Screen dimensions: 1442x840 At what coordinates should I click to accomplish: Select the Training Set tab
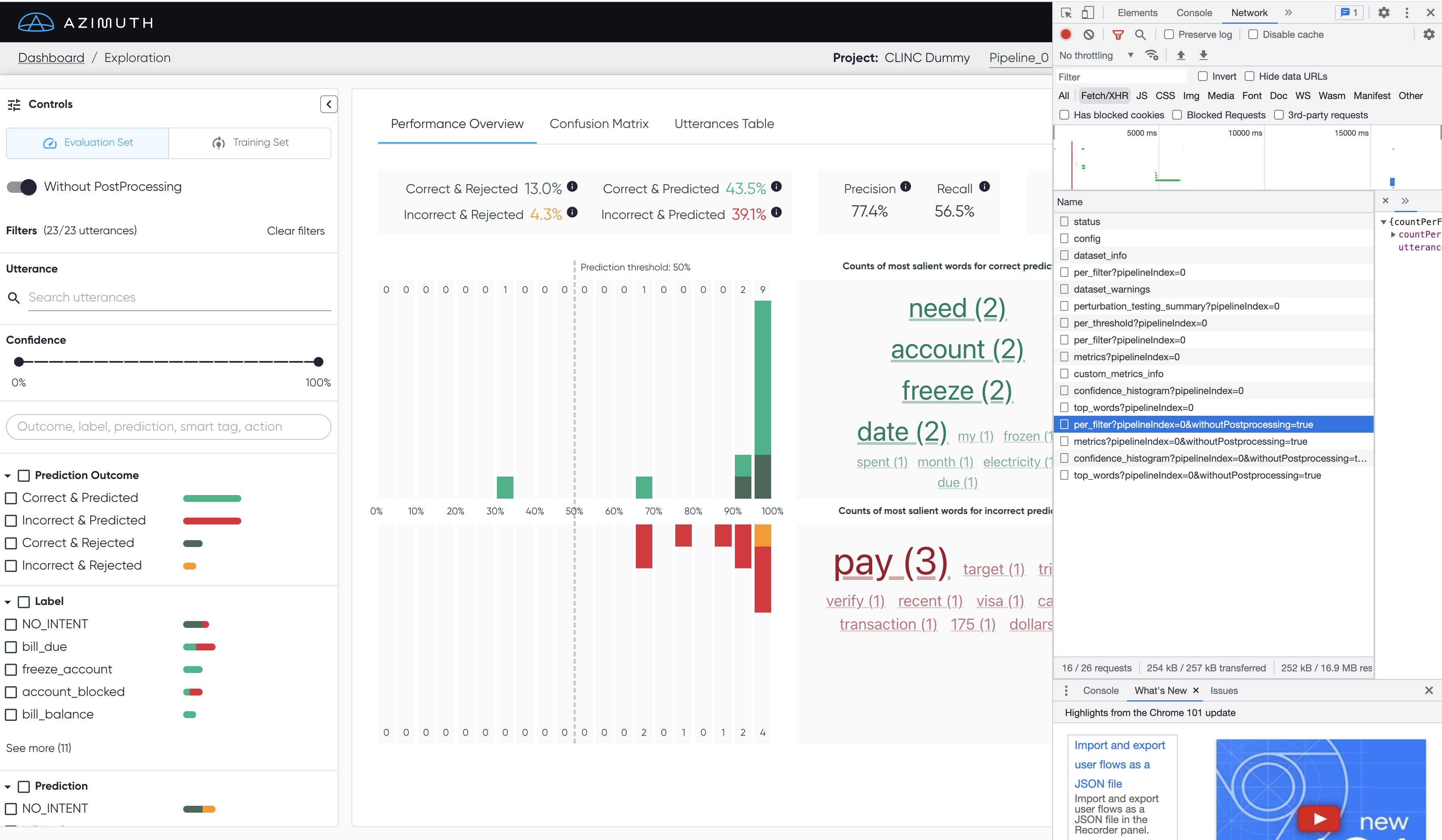coord(250,142)
